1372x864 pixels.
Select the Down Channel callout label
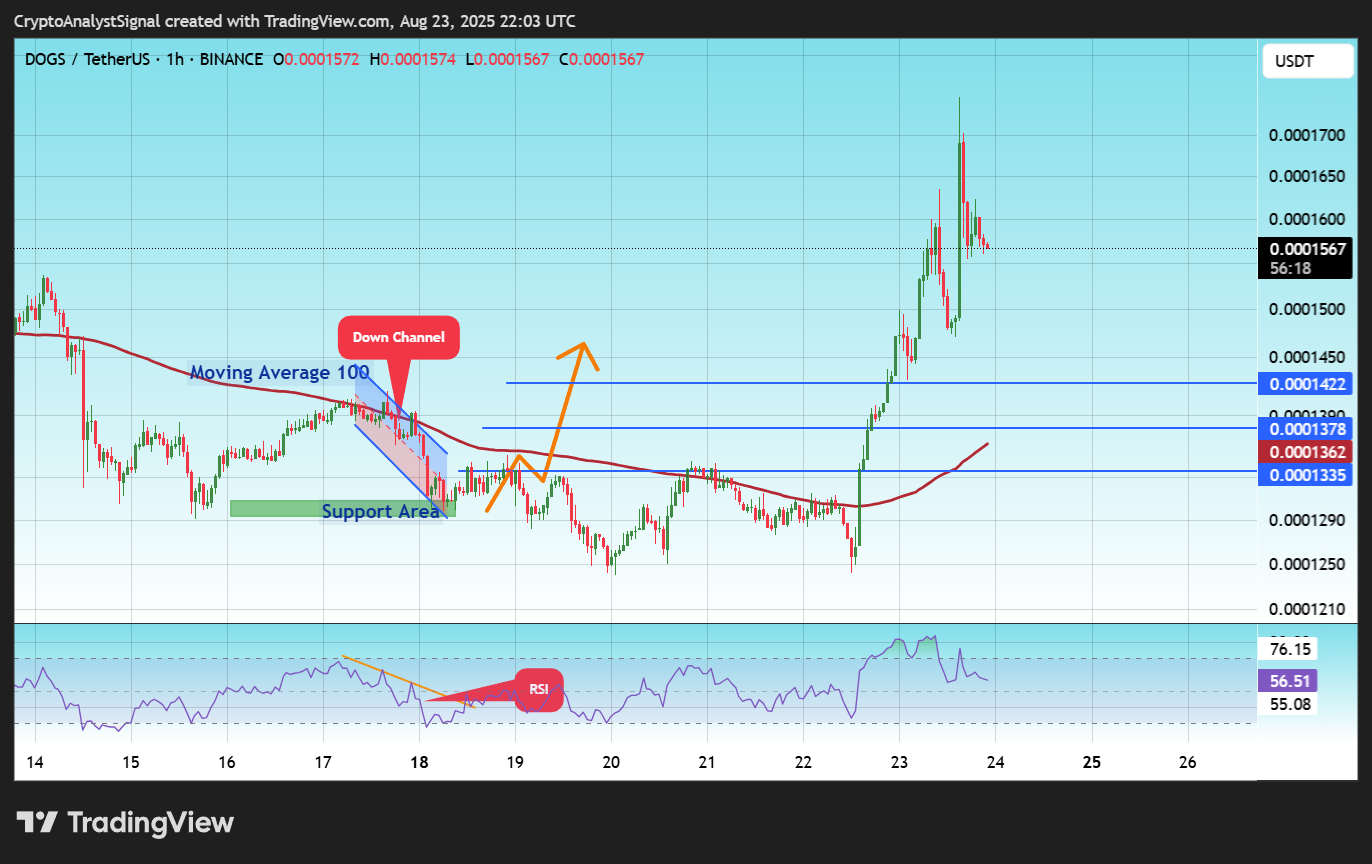click(x=399, y=337)
